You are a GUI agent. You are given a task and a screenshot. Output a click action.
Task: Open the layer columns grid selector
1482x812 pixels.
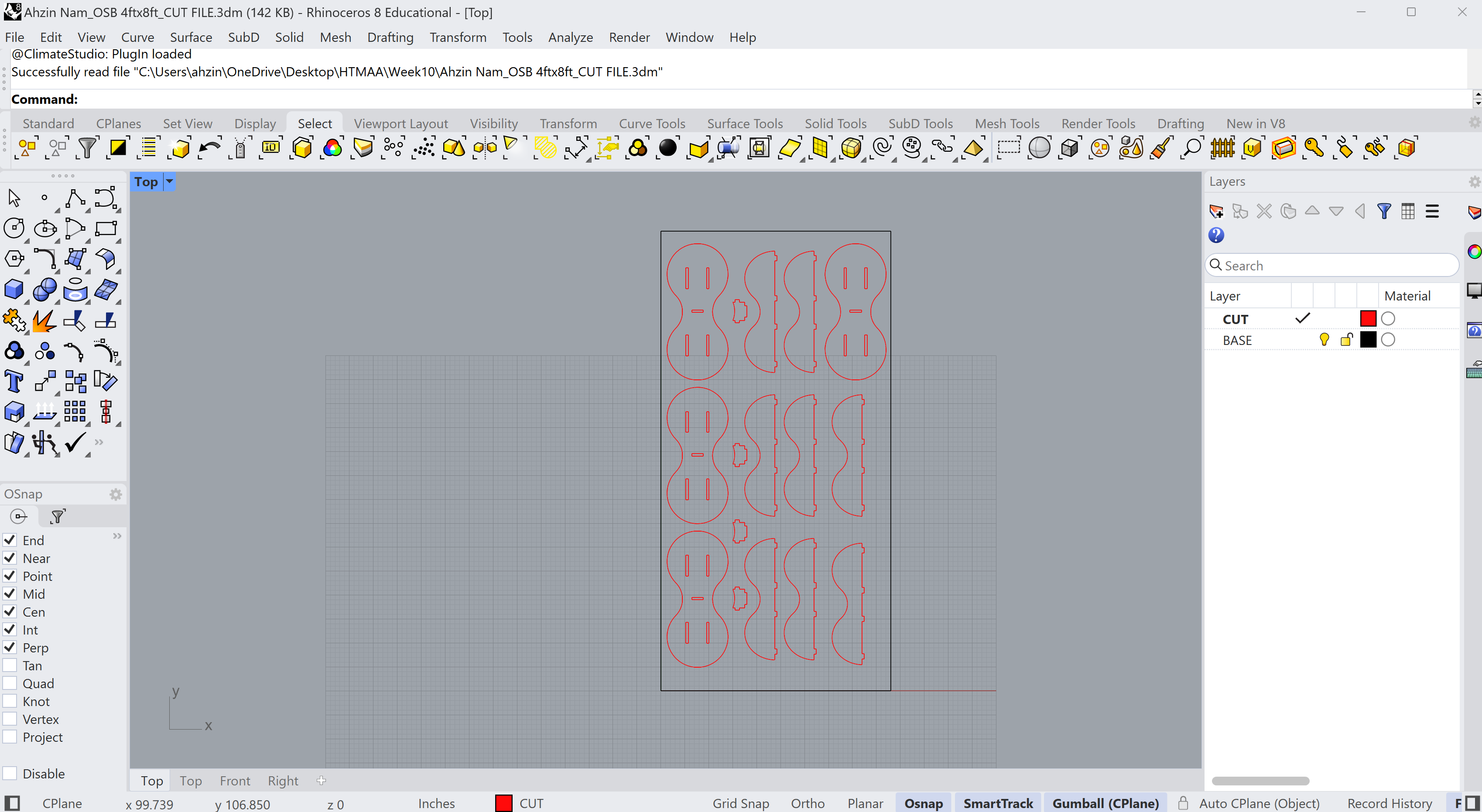(1408, 212)
